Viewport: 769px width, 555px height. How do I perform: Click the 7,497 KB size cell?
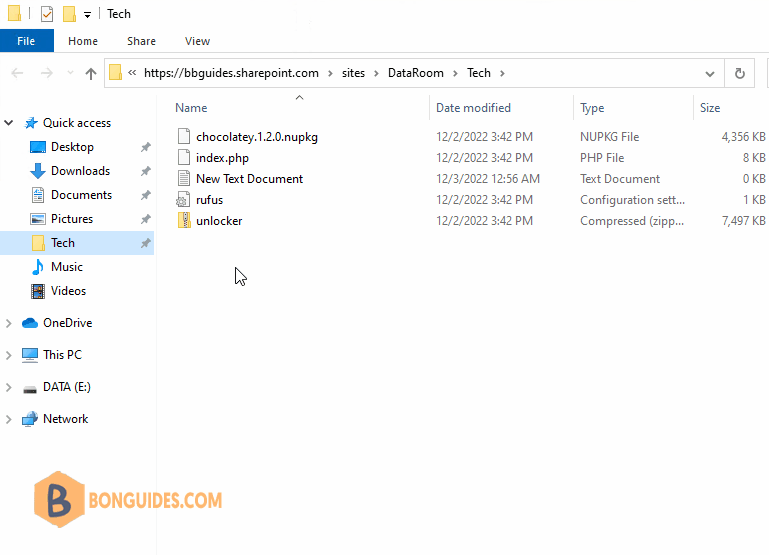tap(743, 221)
